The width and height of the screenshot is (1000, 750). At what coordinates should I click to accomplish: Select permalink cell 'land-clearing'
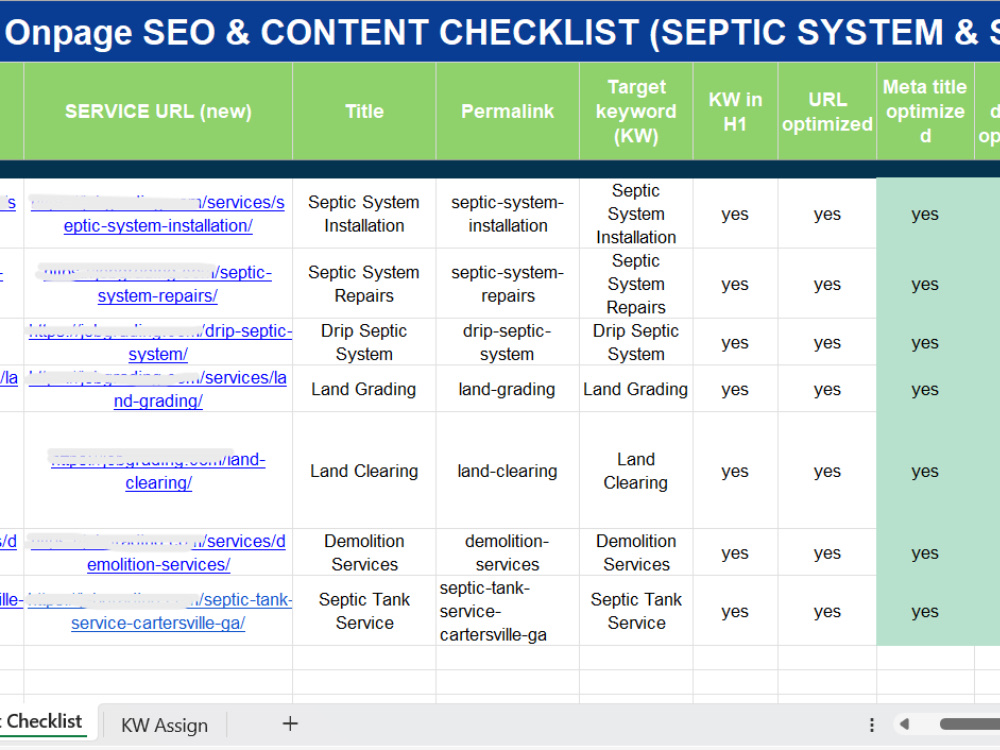tap(508, 471)
